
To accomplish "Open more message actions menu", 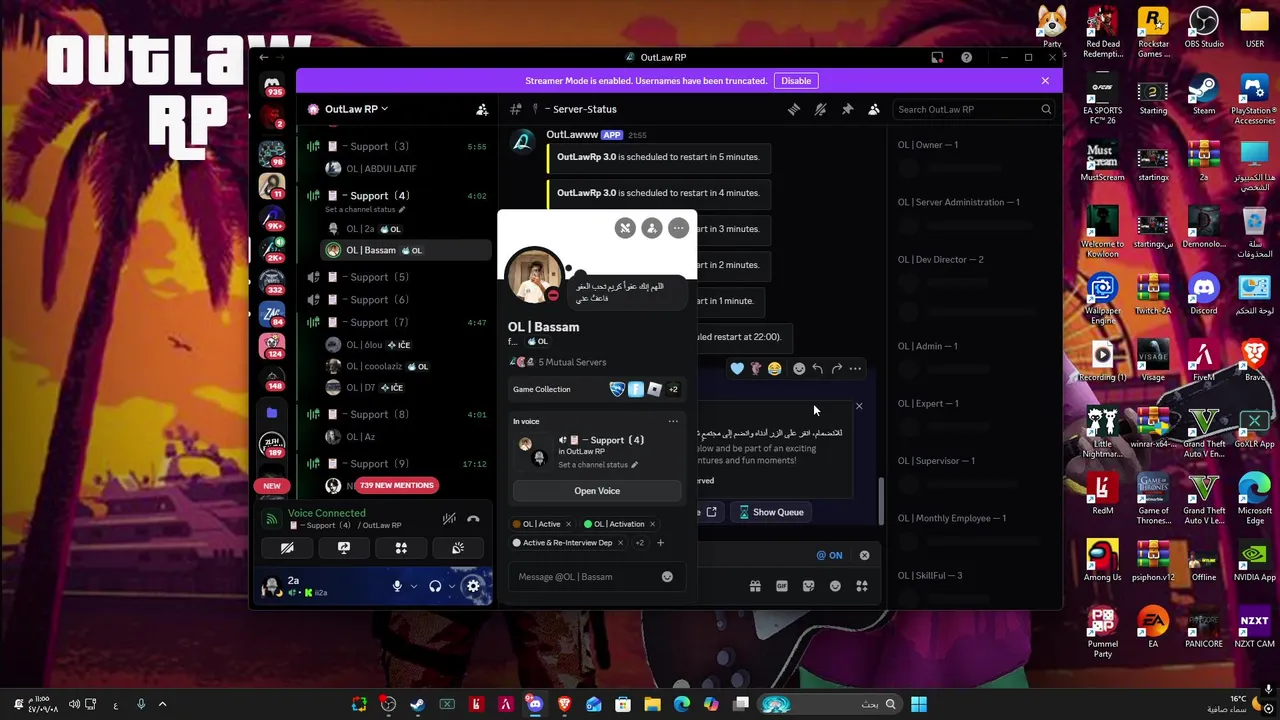I will [x=855, y=369].
